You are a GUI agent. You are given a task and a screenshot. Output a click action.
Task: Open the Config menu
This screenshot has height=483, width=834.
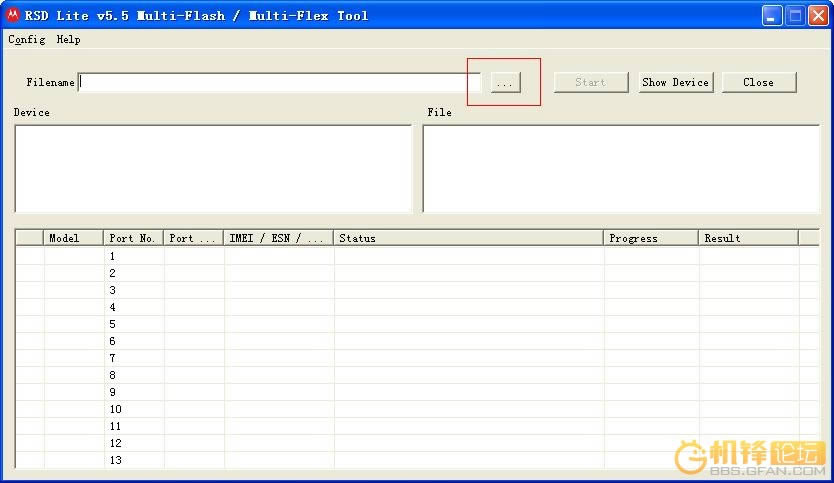[27, 40]
